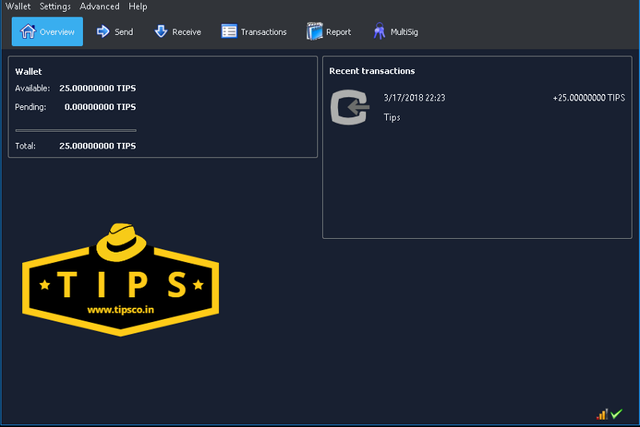Click the Pending balance 0.00000000 TIPS
Screen dimensions: 640x427
point(100,107)
